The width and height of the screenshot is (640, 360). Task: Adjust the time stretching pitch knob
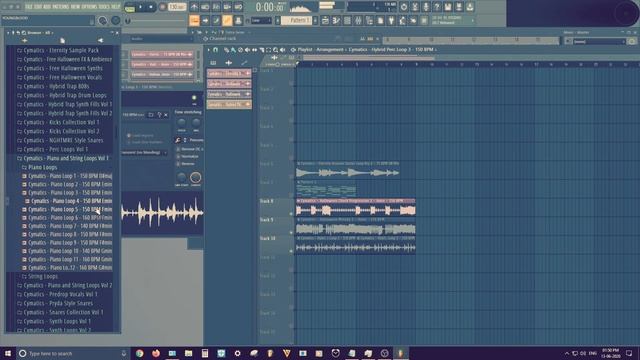coord(182,122)
